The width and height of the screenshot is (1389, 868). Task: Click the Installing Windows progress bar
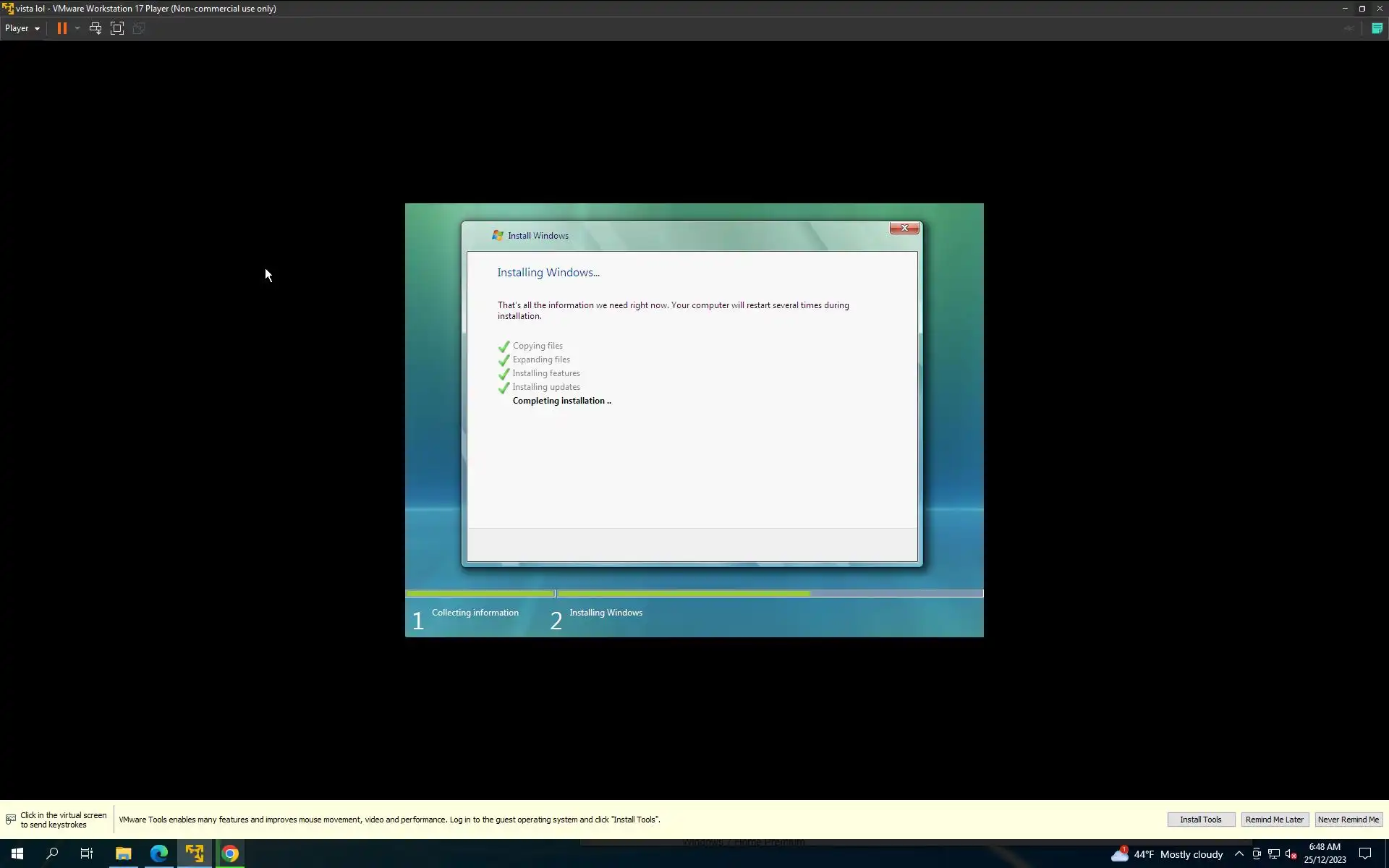tap(769, 594)
